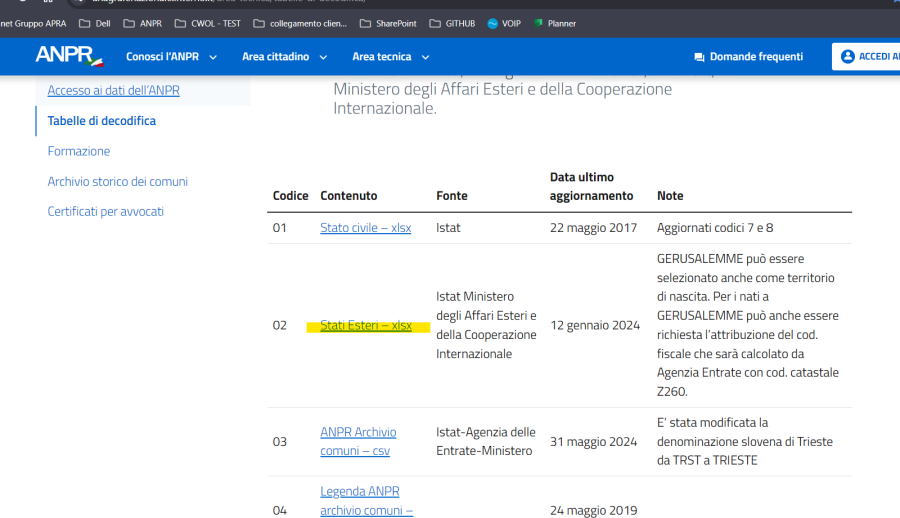Go to Formazione in the sidebar
Screen dimensions: 900x518
point(79,151)
